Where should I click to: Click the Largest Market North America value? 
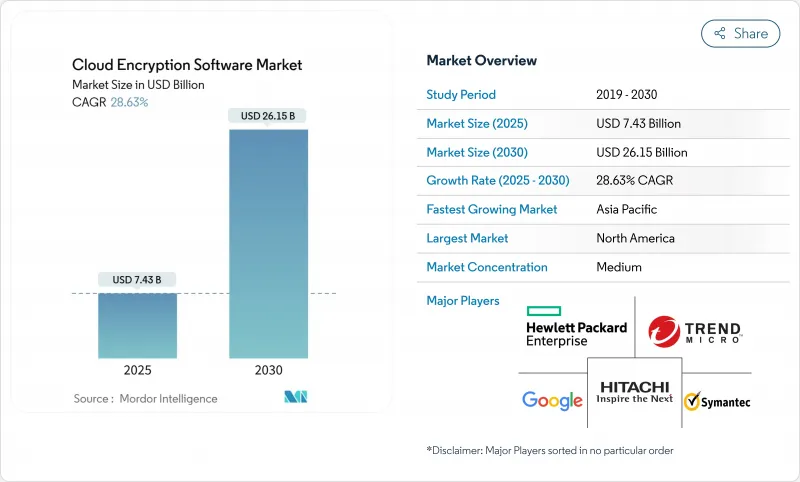[x=634, y=238]
